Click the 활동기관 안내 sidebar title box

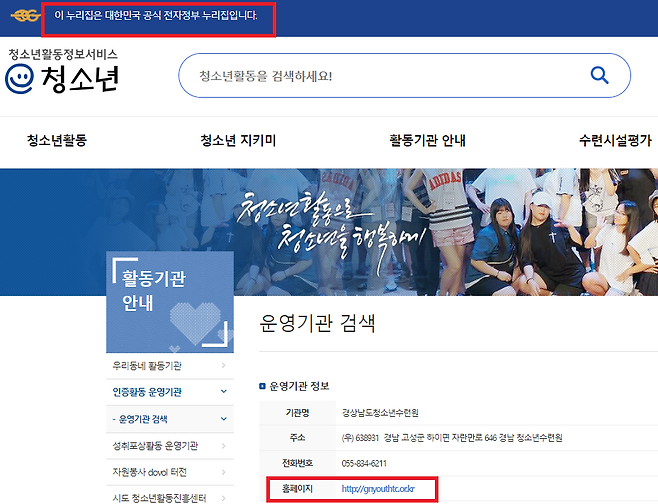pos(170,302)
